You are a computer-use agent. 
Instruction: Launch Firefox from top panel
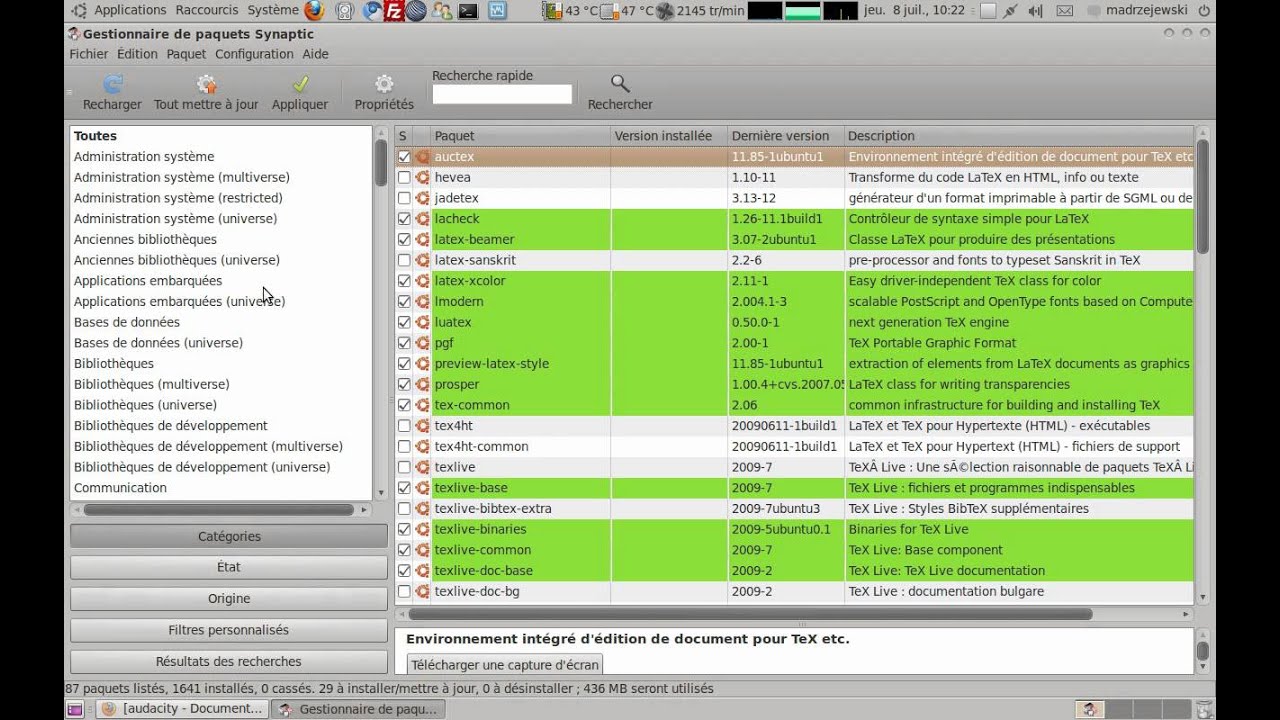pos(315,11)
